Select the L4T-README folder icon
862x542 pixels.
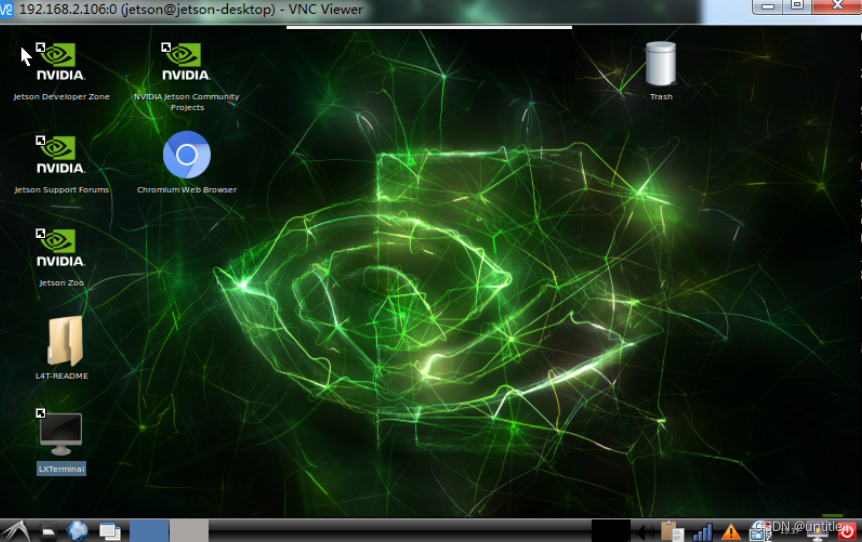point(65,341)
